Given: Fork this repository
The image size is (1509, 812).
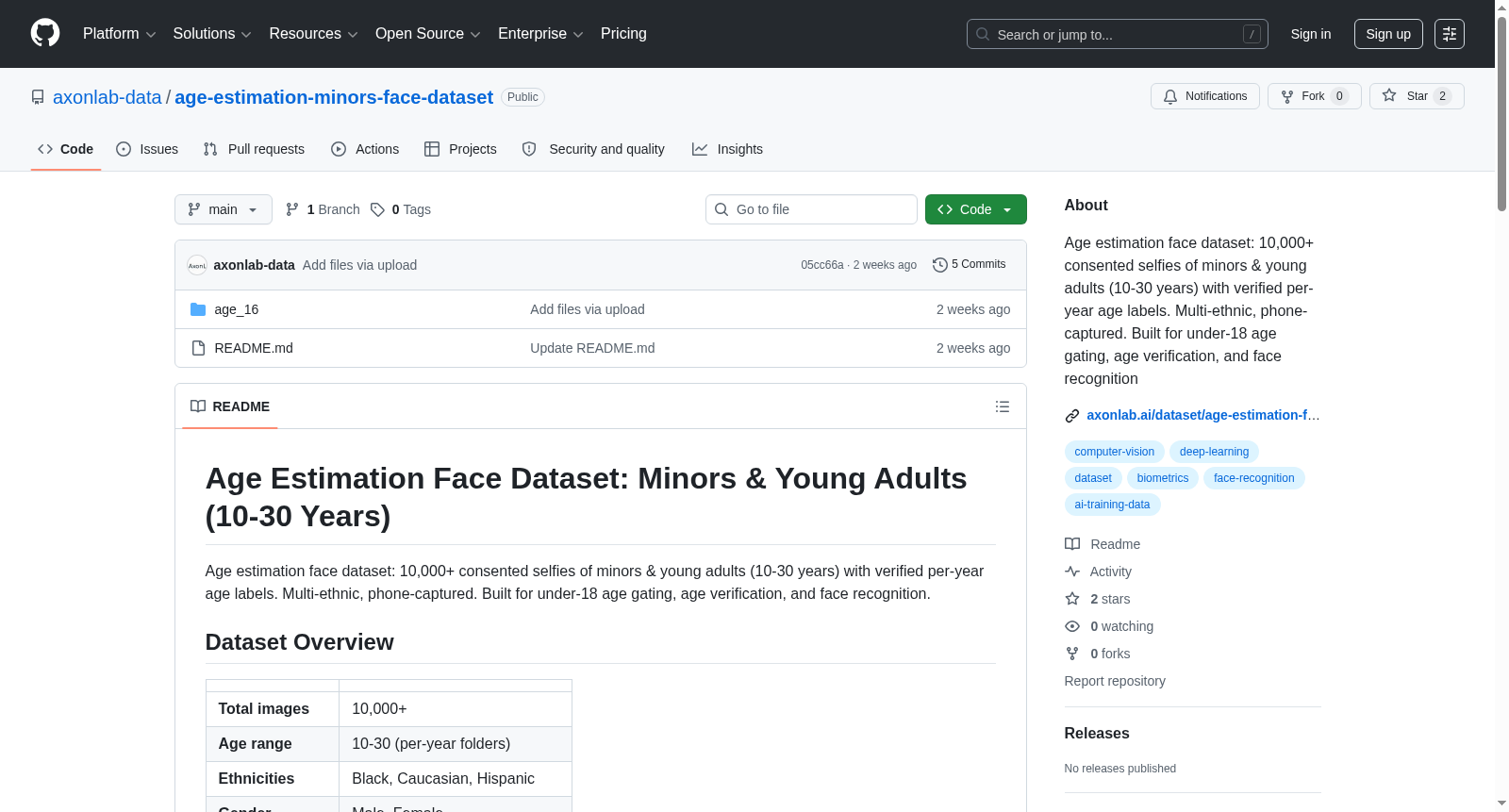Looking at the screenshot, I should click(1315, 96).
